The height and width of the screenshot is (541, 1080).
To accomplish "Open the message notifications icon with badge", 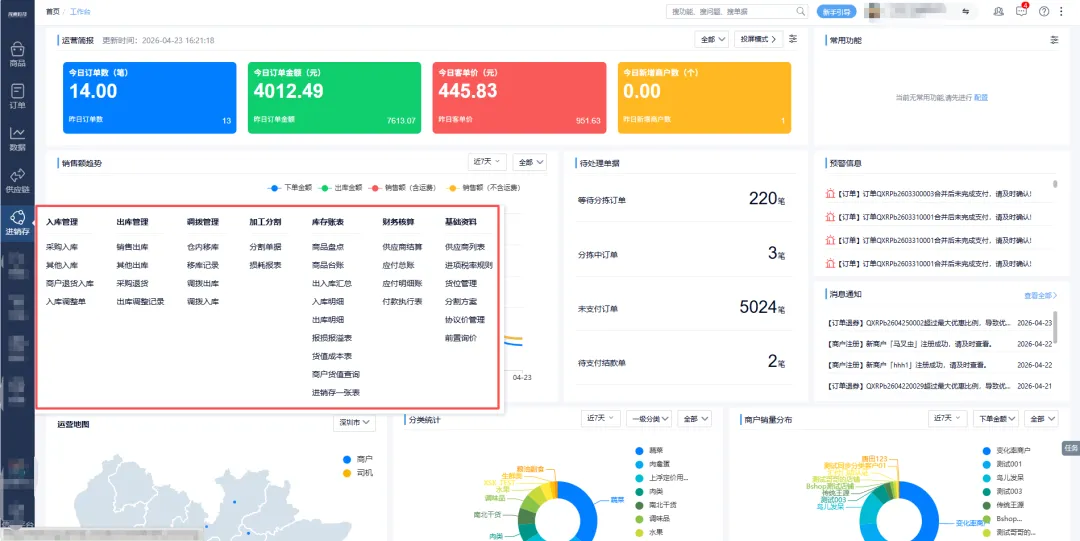I will [x=1022, y=11].
